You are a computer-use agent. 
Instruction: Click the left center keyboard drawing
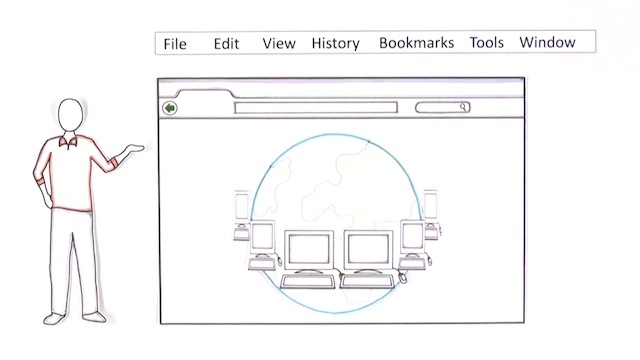[x=308, y=281]
